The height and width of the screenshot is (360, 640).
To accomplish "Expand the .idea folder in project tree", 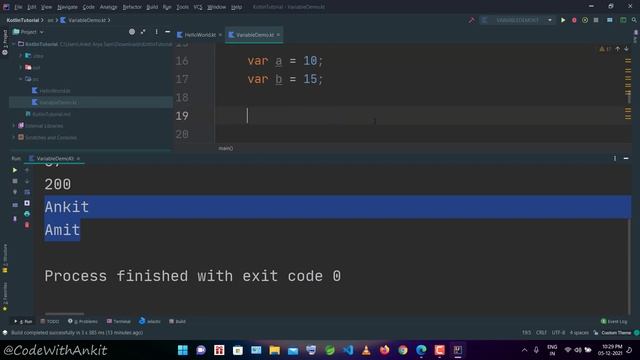I will click(x=21, y=56).
